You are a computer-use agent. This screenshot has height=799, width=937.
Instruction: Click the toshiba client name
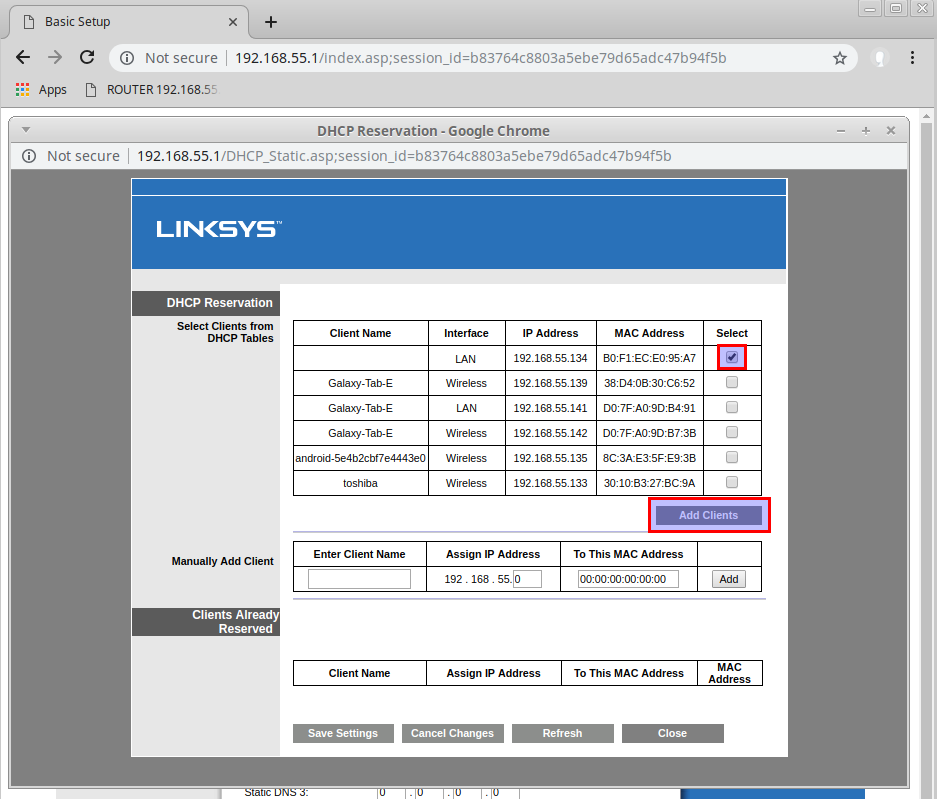360,483
